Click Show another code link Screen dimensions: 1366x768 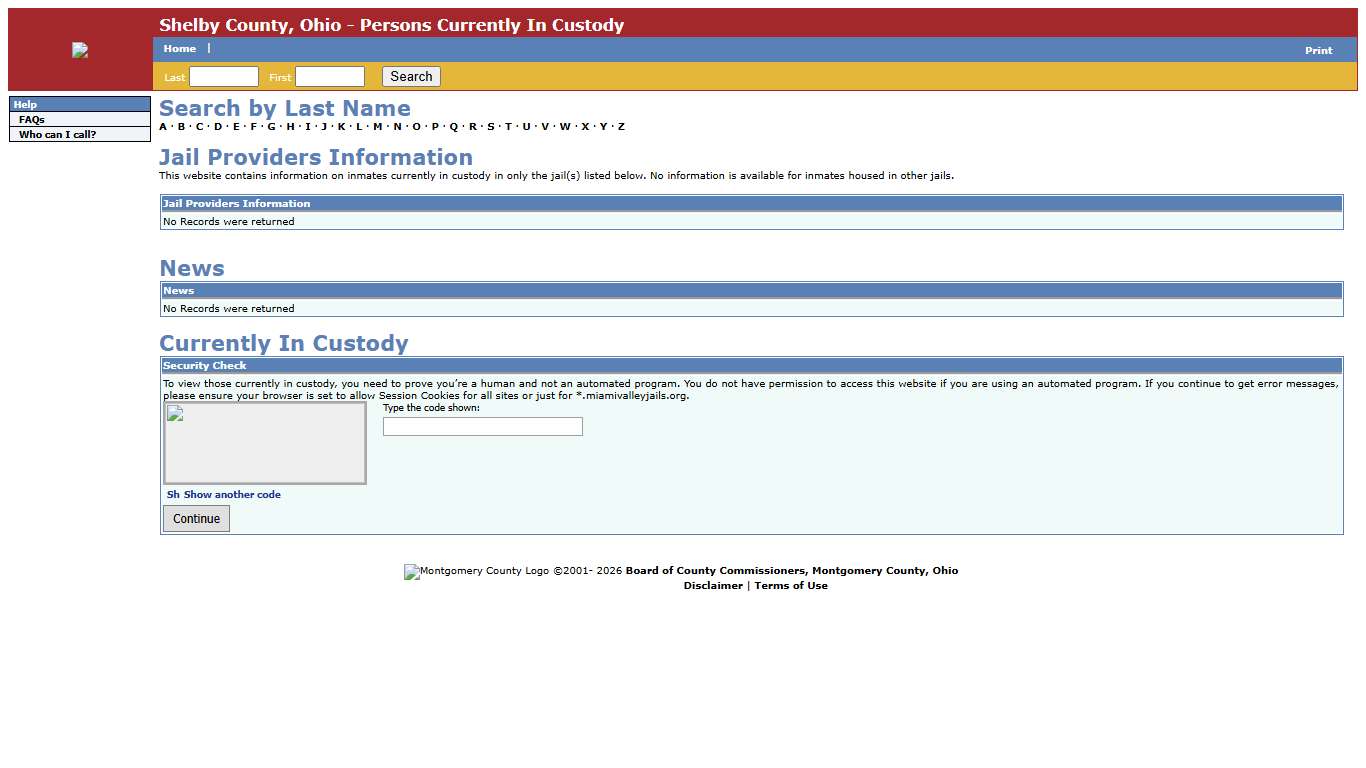click(x=232, y=495)
